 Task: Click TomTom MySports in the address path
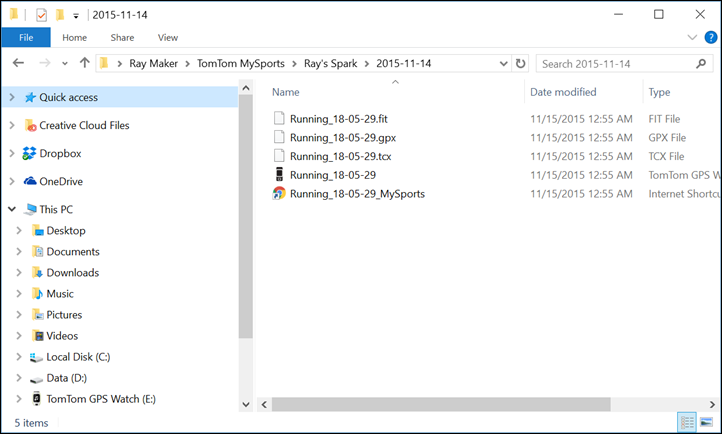[241, 64]
